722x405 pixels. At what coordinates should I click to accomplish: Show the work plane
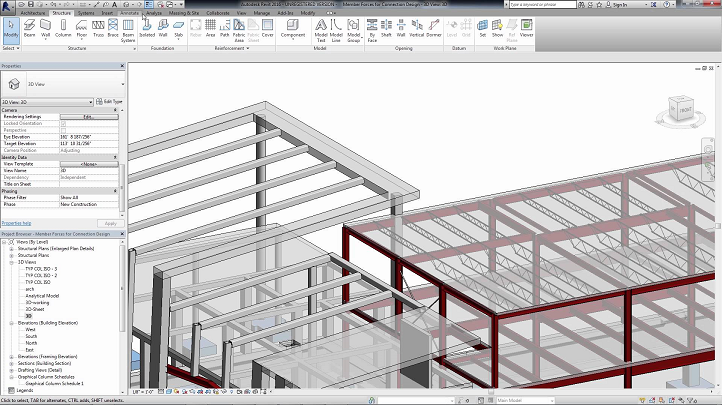[497, 29]
